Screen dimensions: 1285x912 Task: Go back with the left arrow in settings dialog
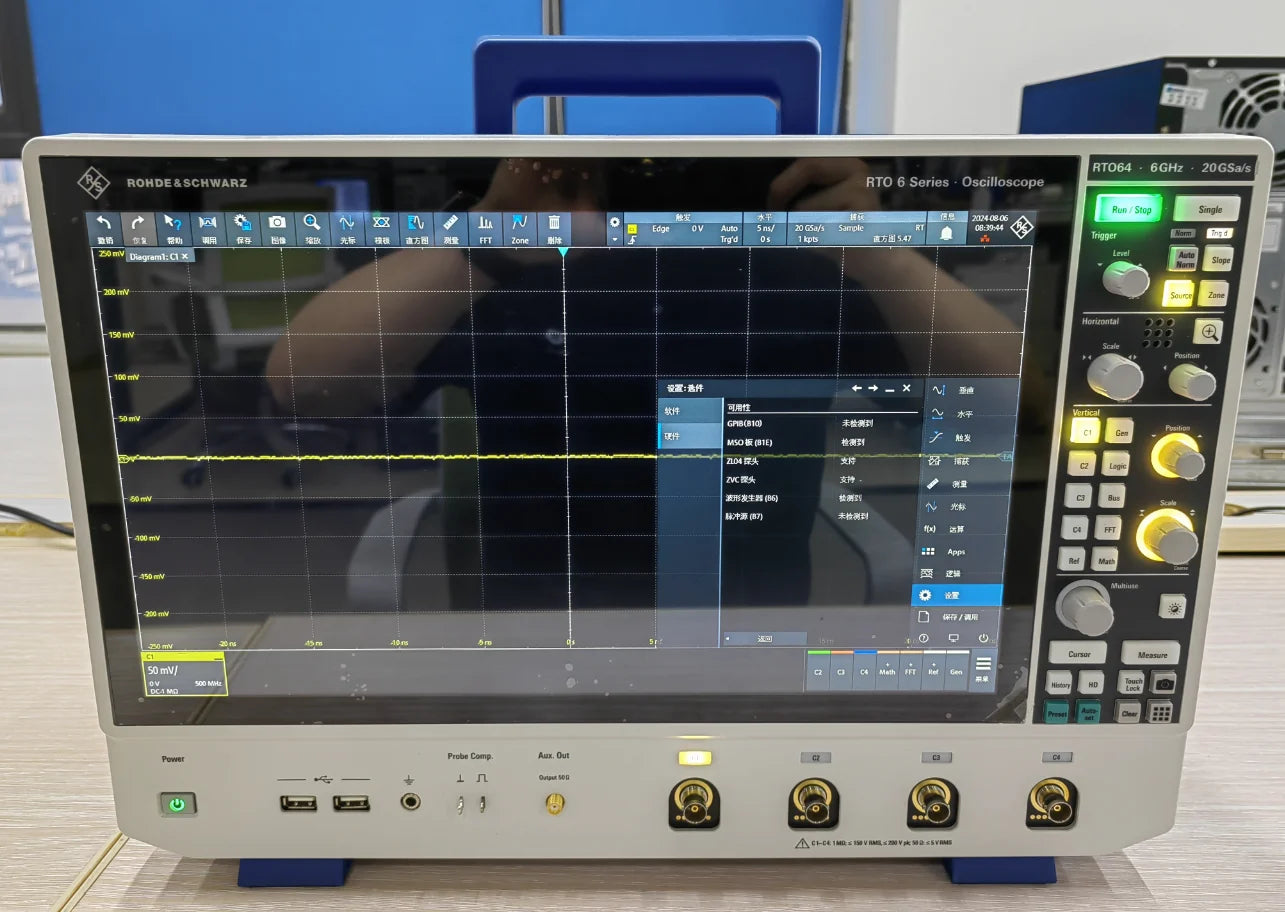(857, 388)
